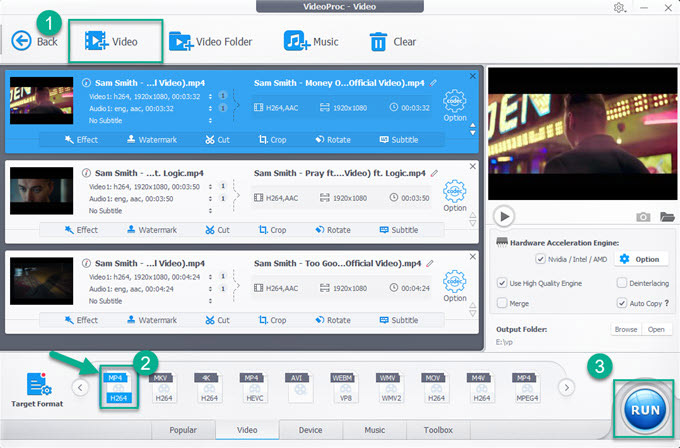Viewport: 680px width, 448px height.
Task: Add Music files
Action: (311, 42)
